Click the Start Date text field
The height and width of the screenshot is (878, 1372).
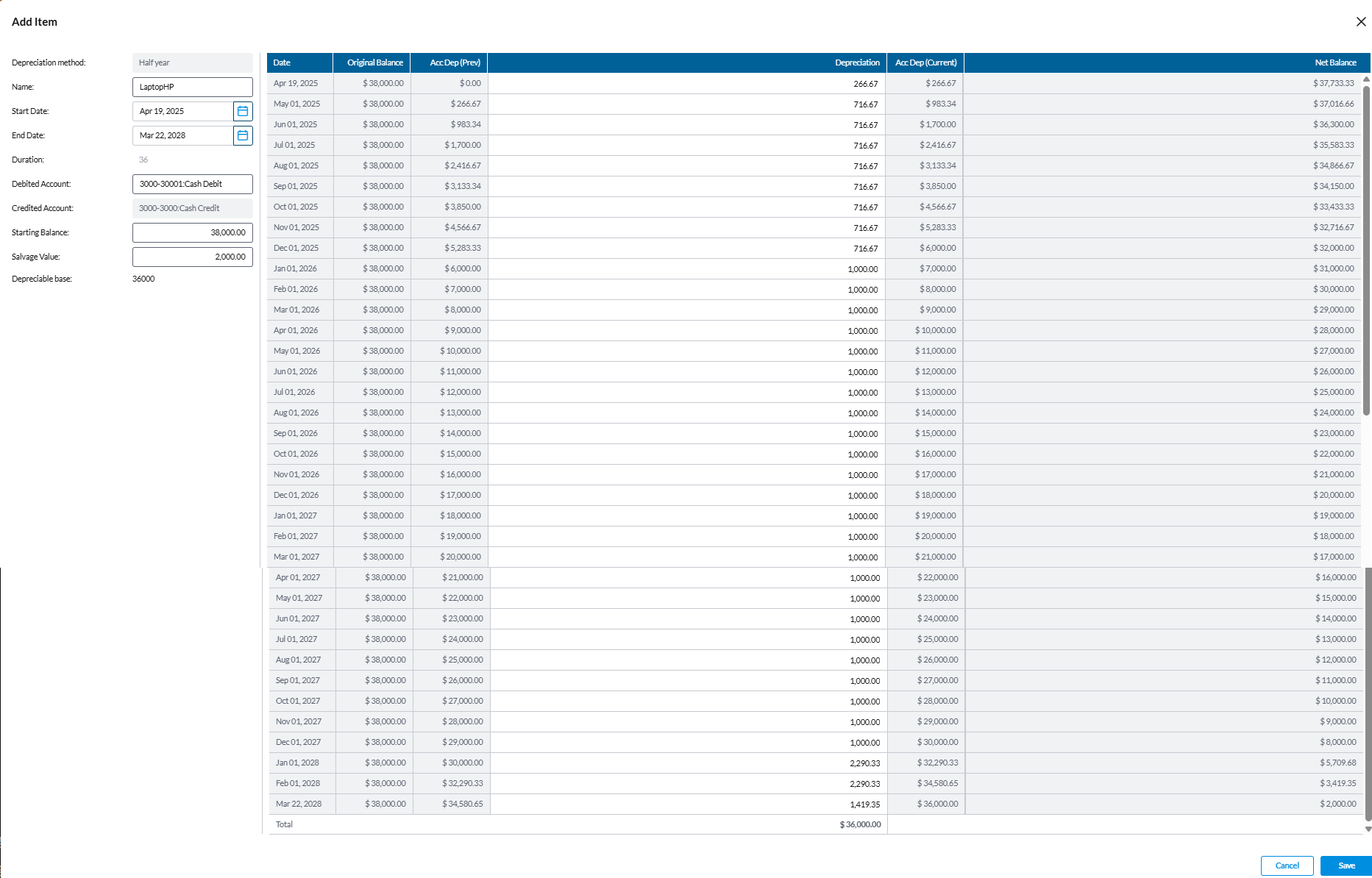click(x=182, y=111)
